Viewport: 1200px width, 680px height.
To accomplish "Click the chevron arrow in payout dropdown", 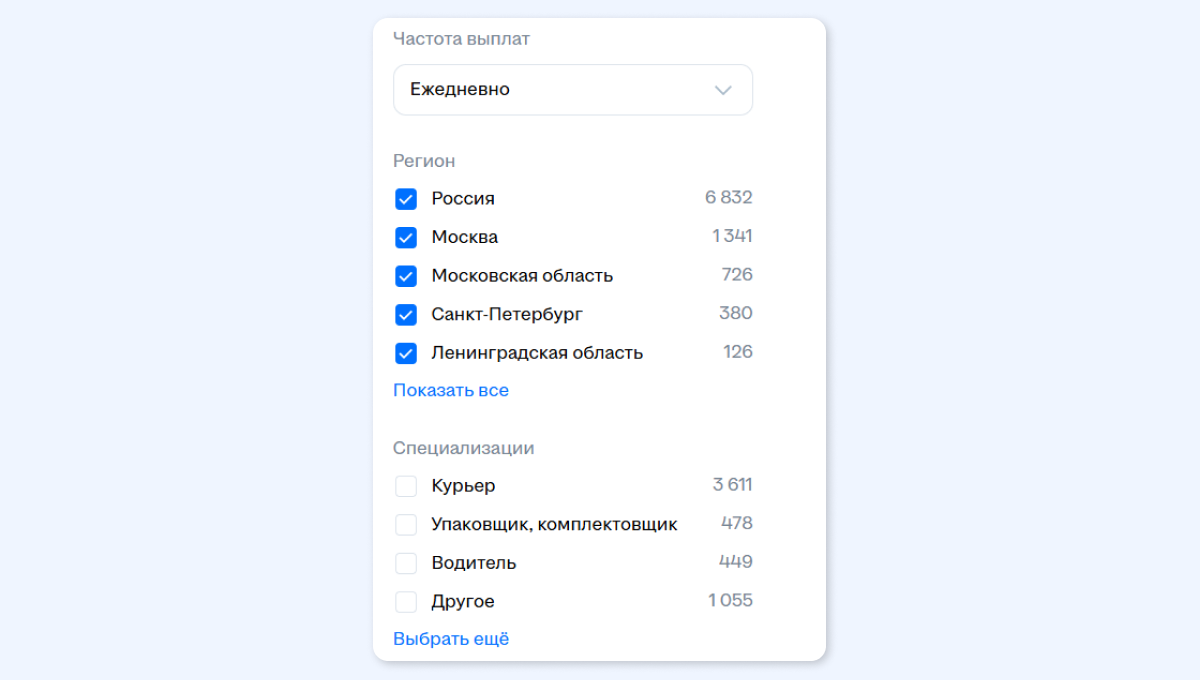I will (x=724, y=90).
